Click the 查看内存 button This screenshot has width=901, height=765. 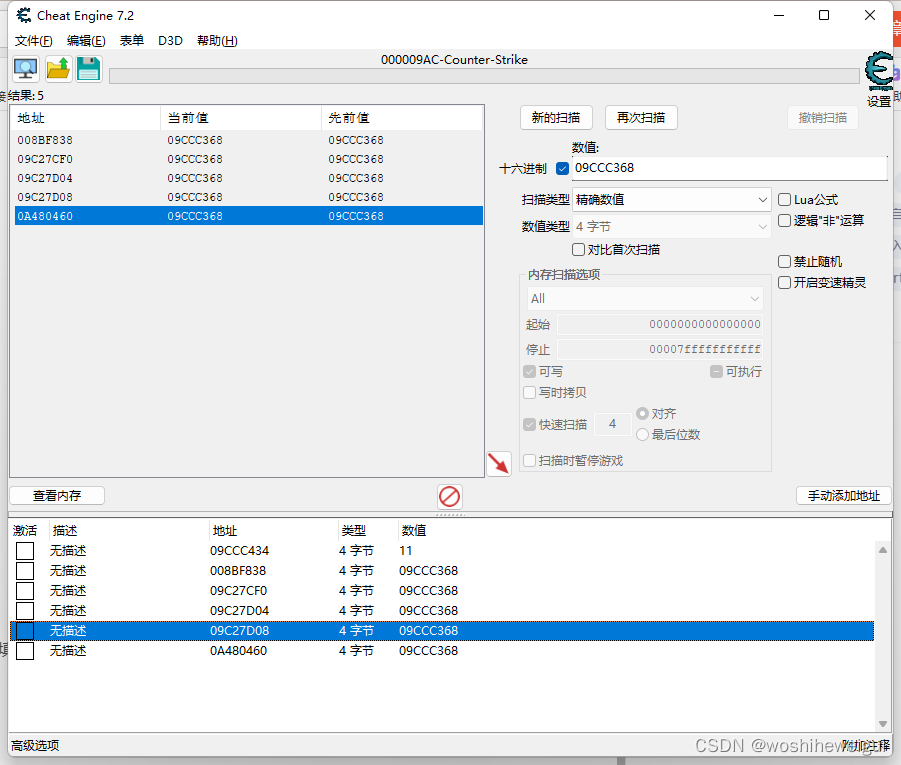(x=57, y=495)
